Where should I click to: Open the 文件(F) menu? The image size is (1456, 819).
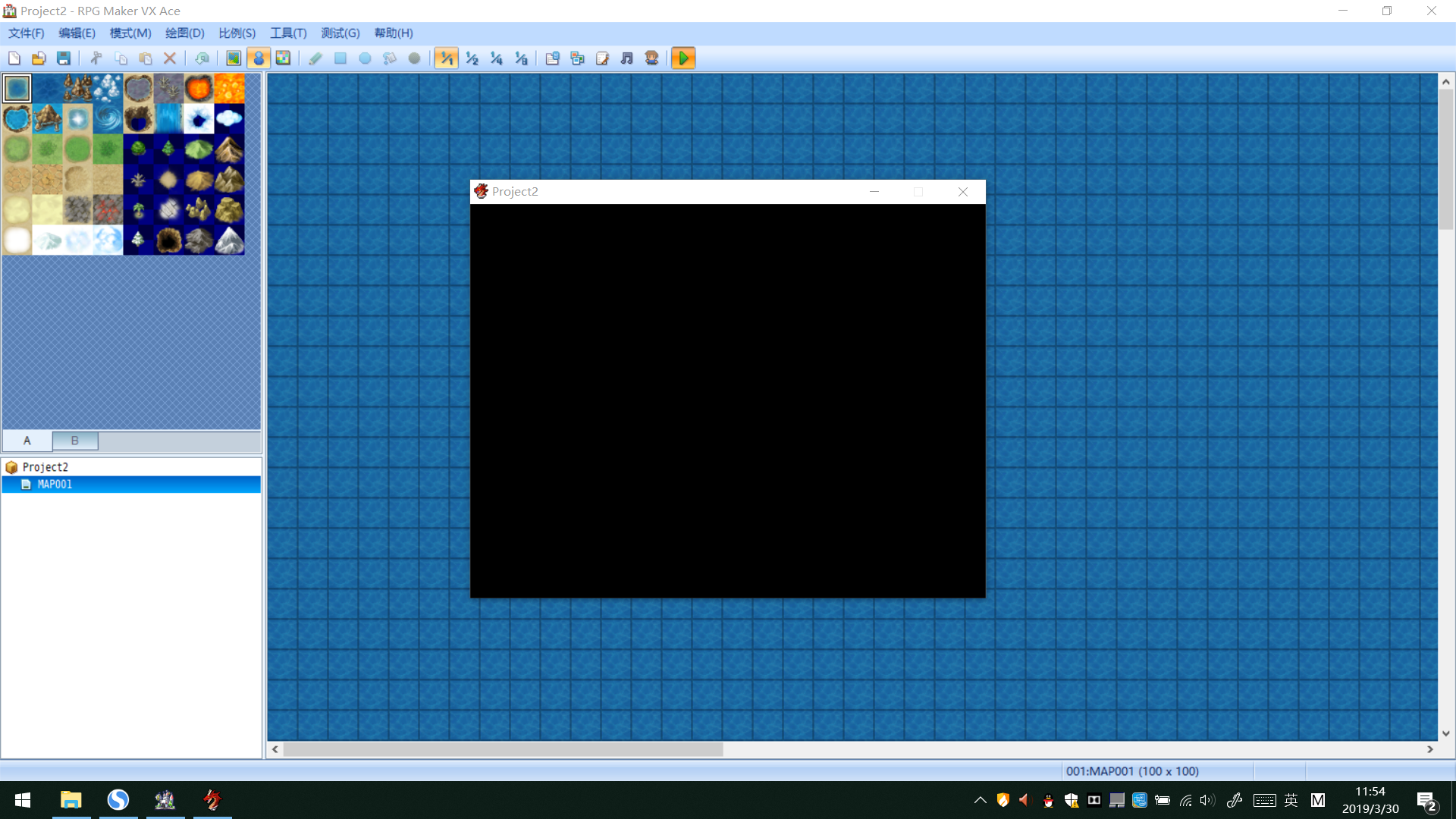coord(27,33)
